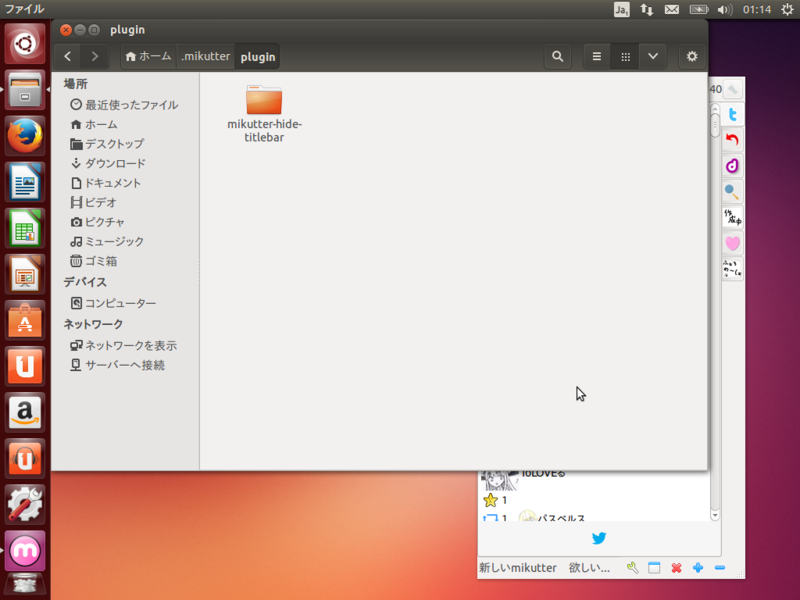Image resolution: width=800 pixels, height=600 pixels.
Task: Click the Twitter bird above the tweet box
Action: [598, 538]
